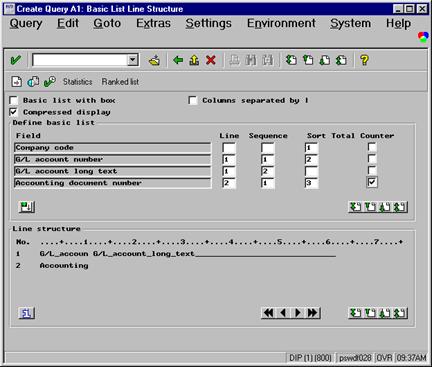The image size is (432, 367).
Task: Click last page icon in Line structure
Action: tap(400, 313)
